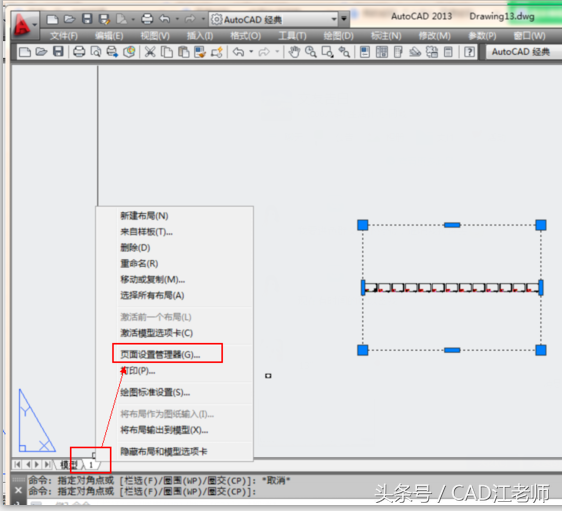Expand quick access toolbar customize arrow
Image resolution: width=562 pixels, height=511 pixels.
(344, 18)
